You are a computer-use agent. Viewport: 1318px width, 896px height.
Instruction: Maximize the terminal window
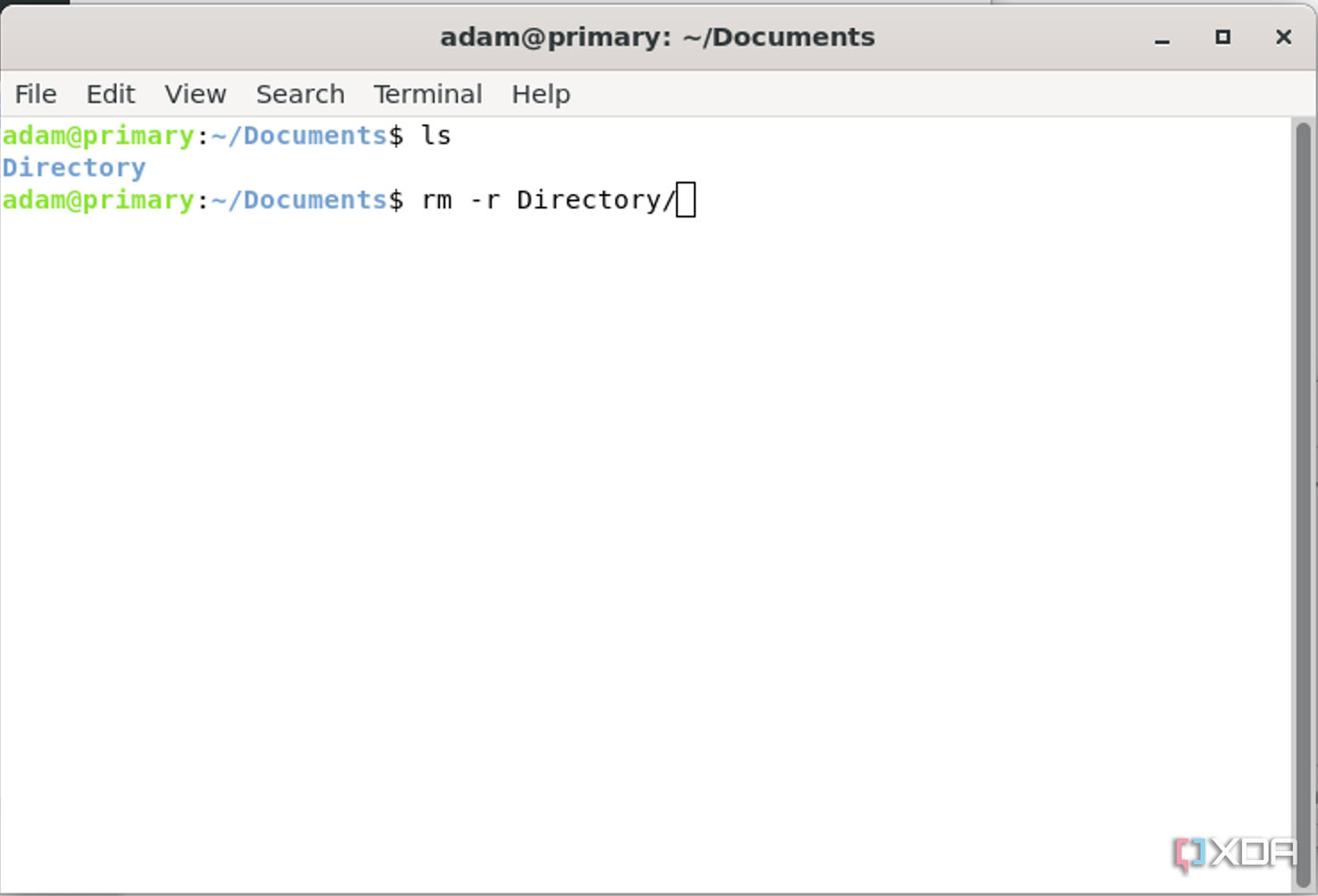pyautogui.click(x=1222, y=37)
